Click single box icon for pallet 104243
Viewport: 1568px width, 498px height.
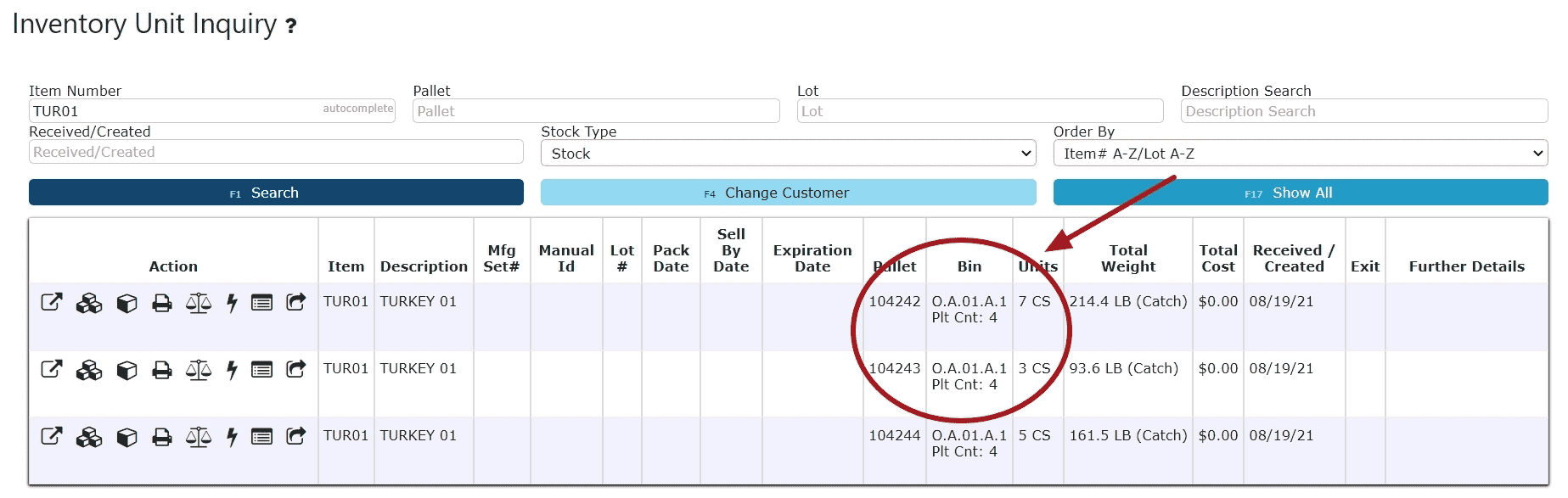126,370
